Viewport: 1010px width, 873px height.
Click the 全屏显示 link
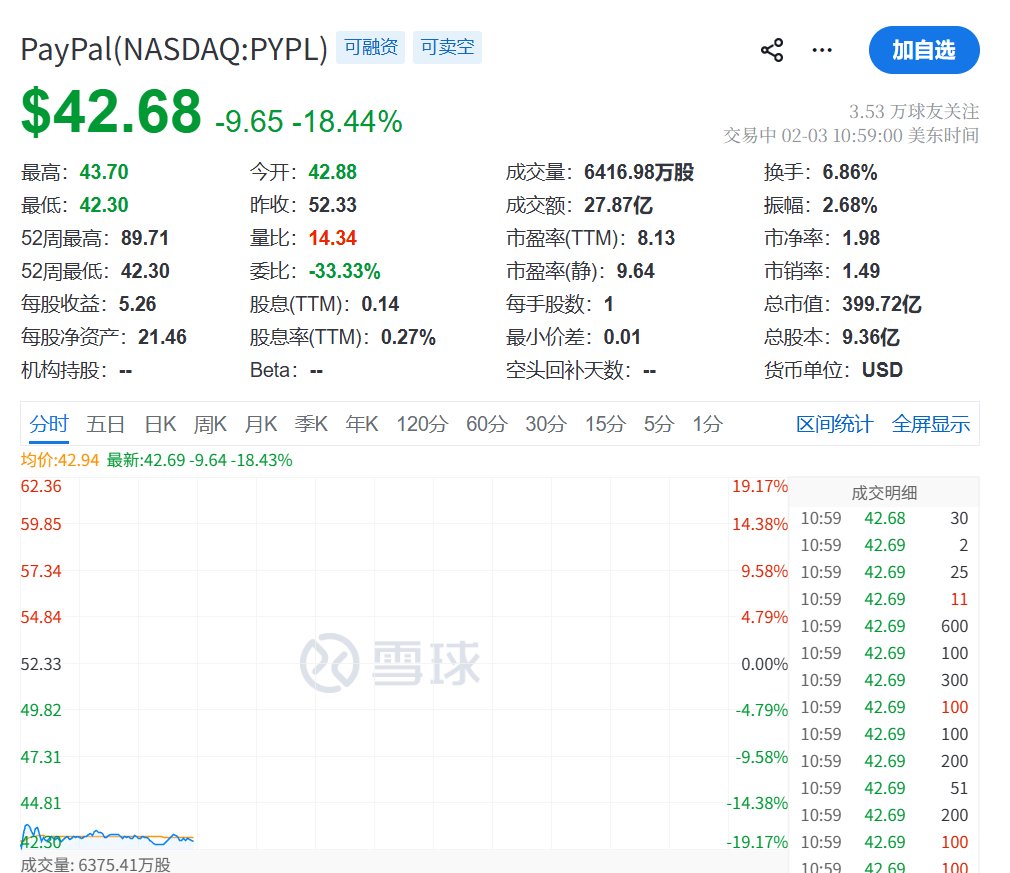(931, 424)
